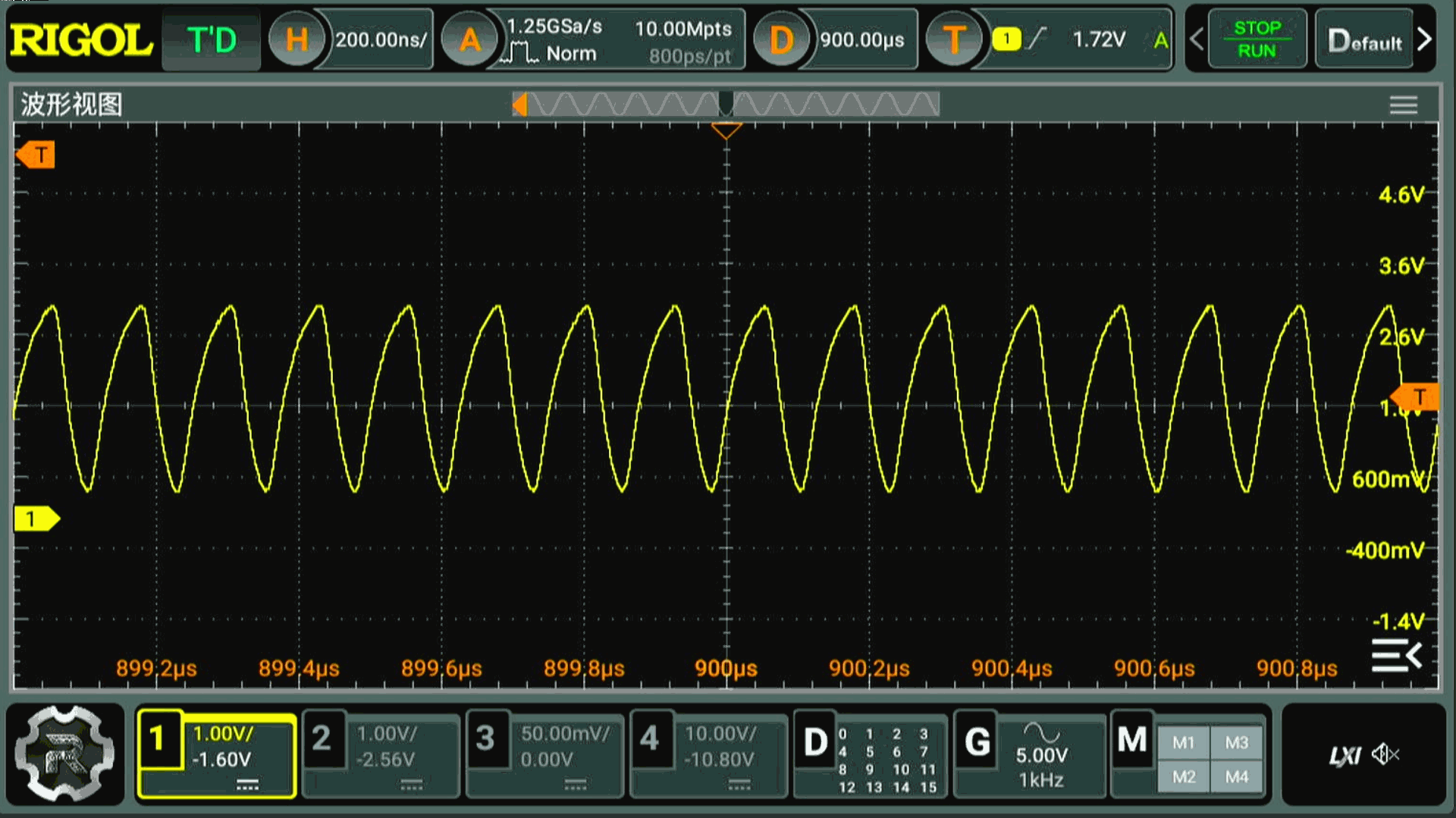The height and width of the screenshot is (818, 1456).
Task: Click the 波形视图 waveform view title
Action: click(x=71, y=105)
